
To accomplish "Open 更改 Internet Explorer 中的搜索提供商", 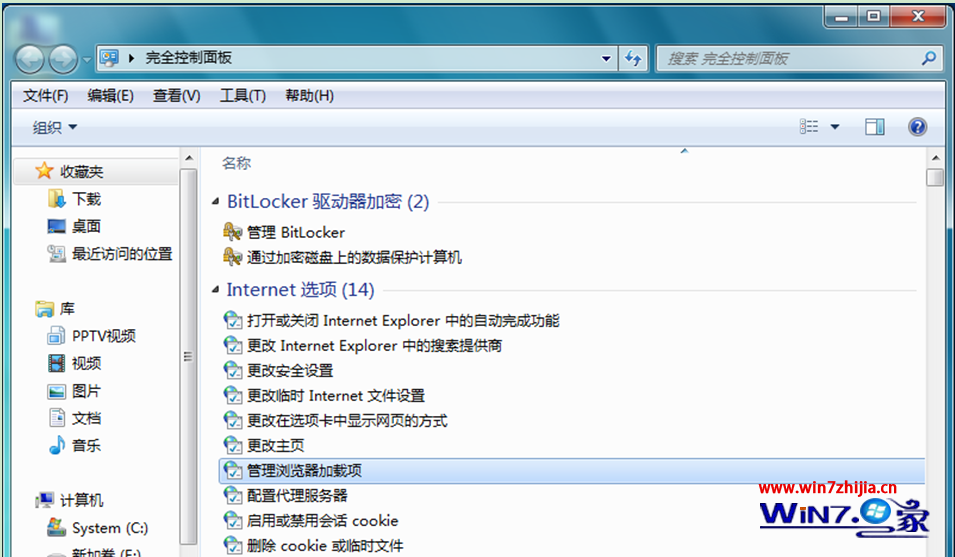I will (x=374, y=346).
